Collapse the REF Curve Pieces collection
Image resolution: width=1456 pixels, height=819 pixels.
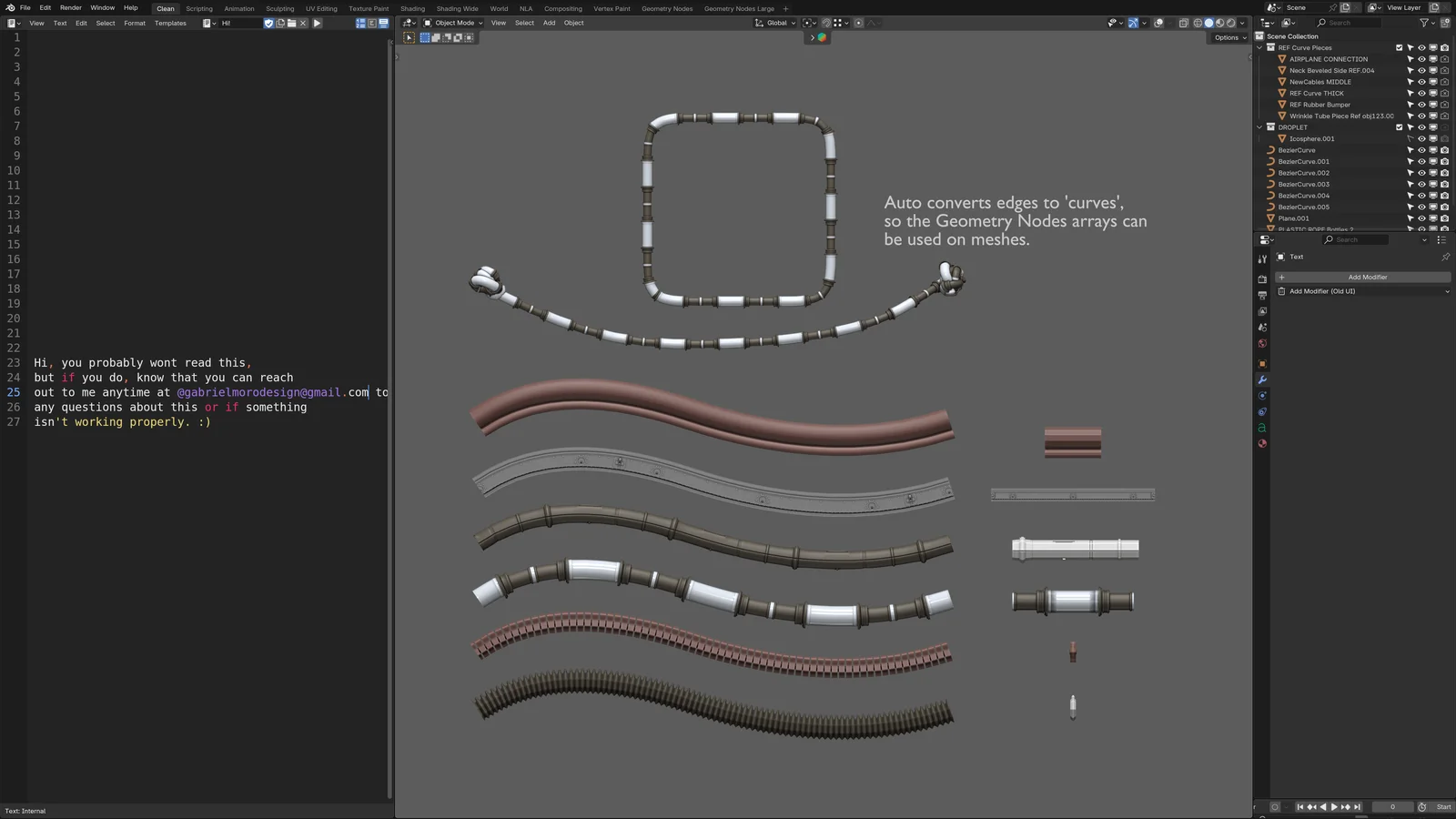pyautogui.click(x=1259, y=47)
